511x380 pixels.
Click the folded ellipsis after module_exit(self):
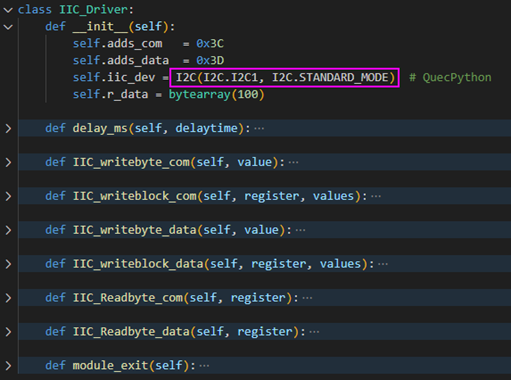(x=204, y=366)
